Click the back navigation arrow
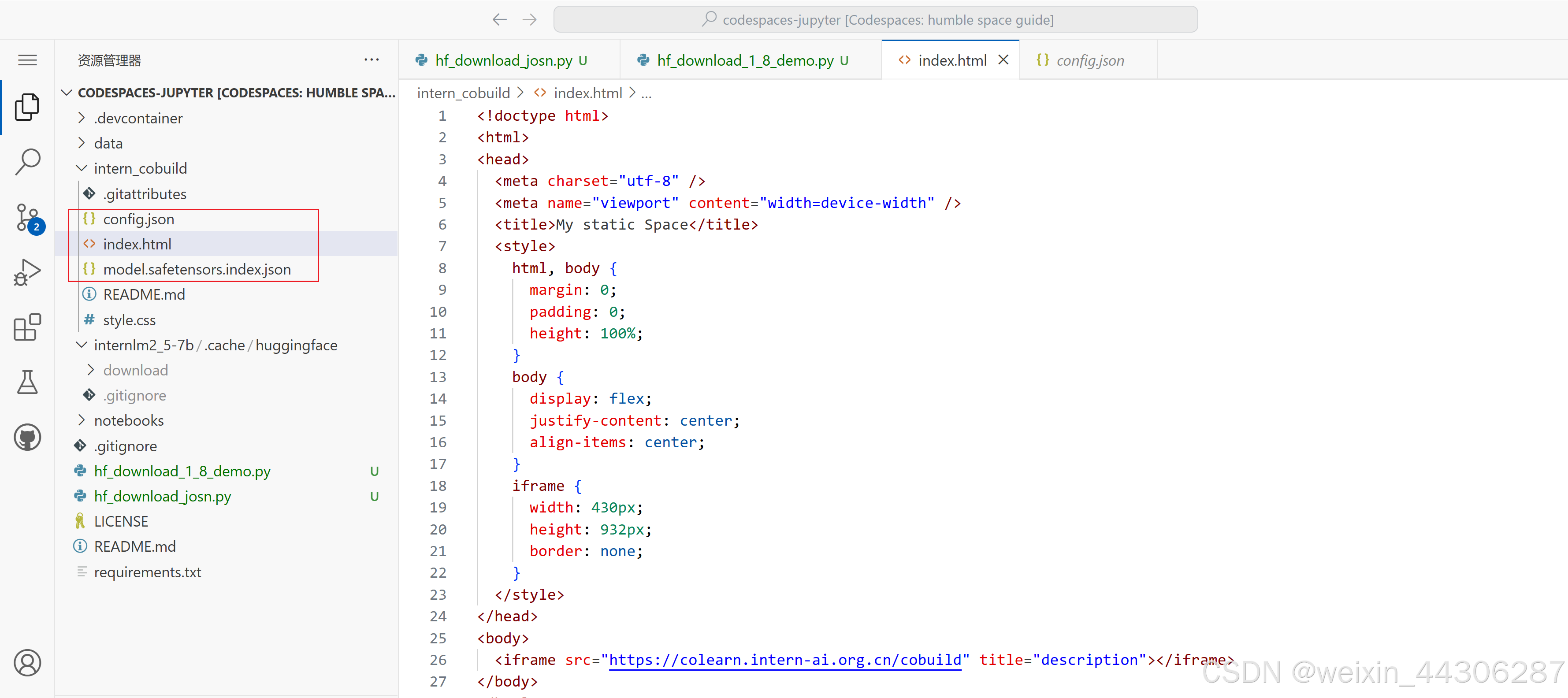This screenshot has width=1568, height=698. point(499,19)
